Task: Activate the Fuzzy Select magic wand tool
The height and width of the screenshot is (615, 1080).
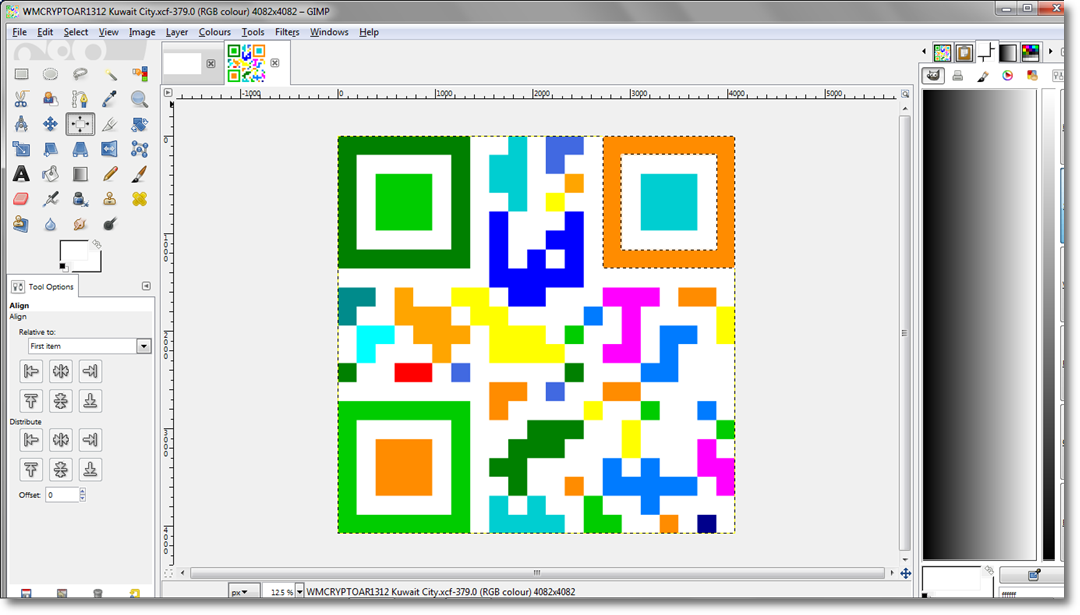Action: click(110, 74)
